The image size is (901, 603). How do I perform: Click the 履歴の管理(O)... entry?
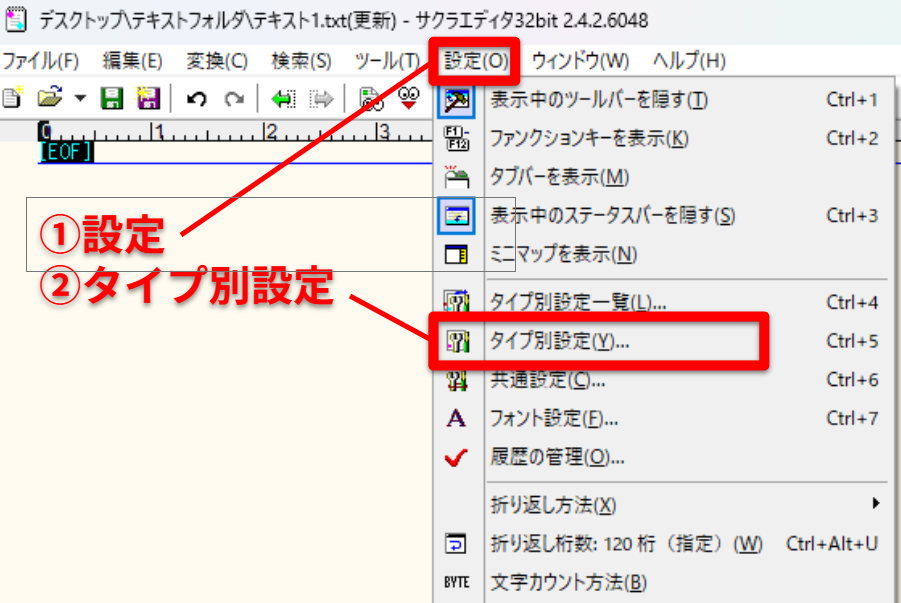[557, 458]
